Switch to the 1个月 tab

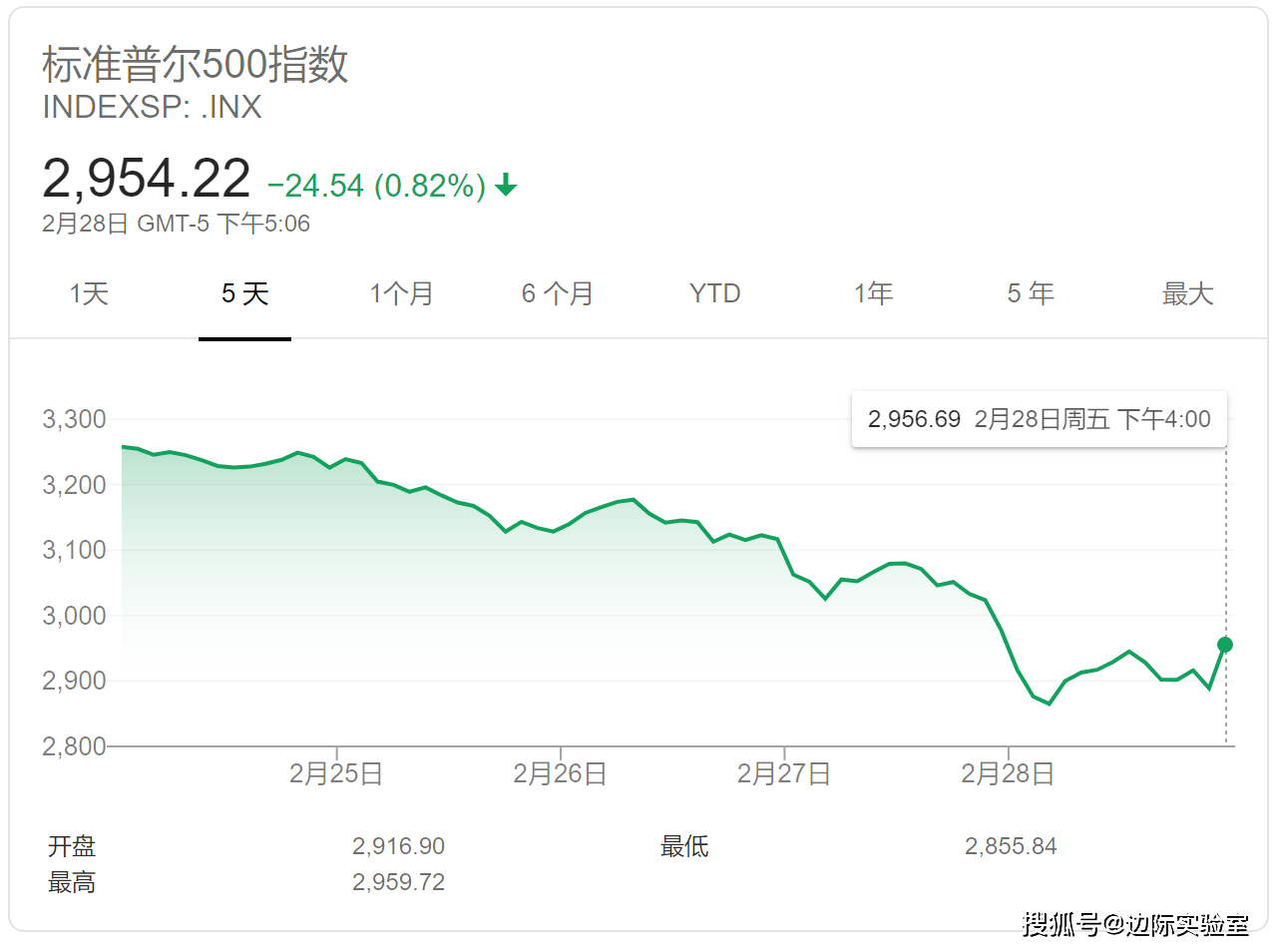click(x=401, y=293)
